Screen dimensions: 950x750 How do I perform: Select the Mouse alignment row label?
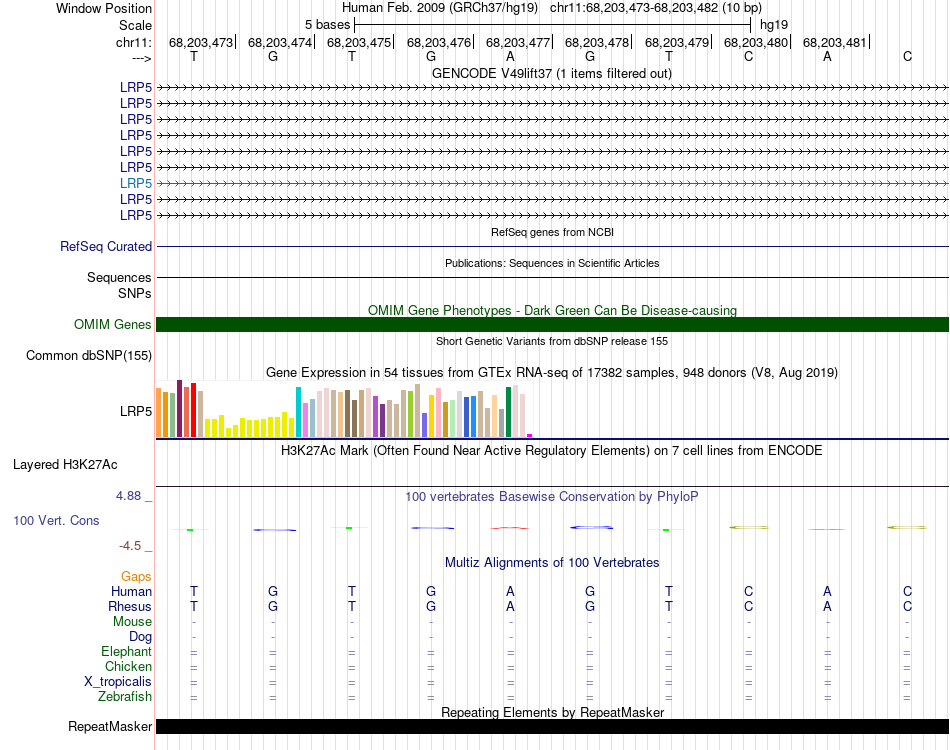(x=132, y=622)
